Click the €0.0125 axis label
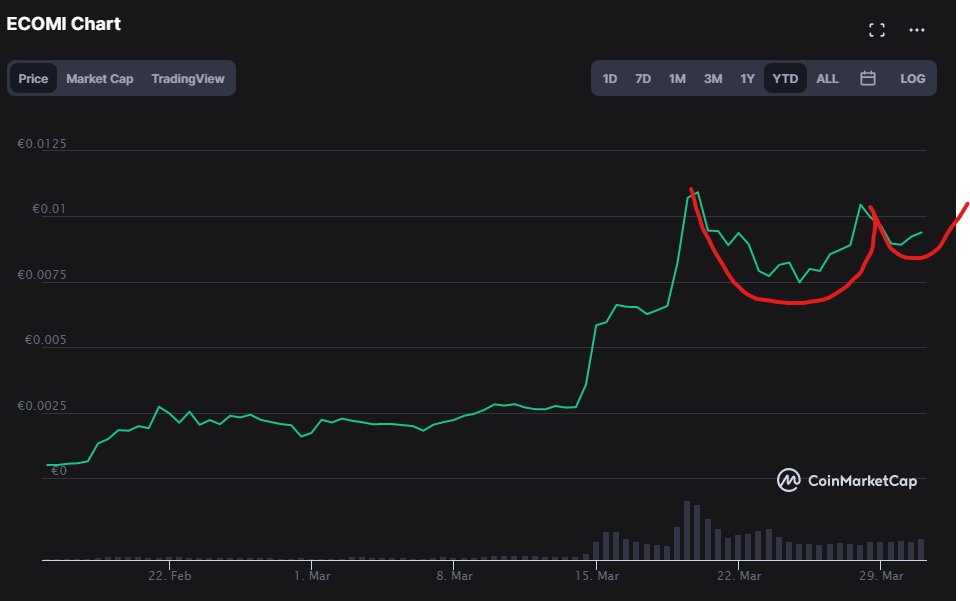Image resolution: width=970 pixels, height=601 pixels. [41, 144]
